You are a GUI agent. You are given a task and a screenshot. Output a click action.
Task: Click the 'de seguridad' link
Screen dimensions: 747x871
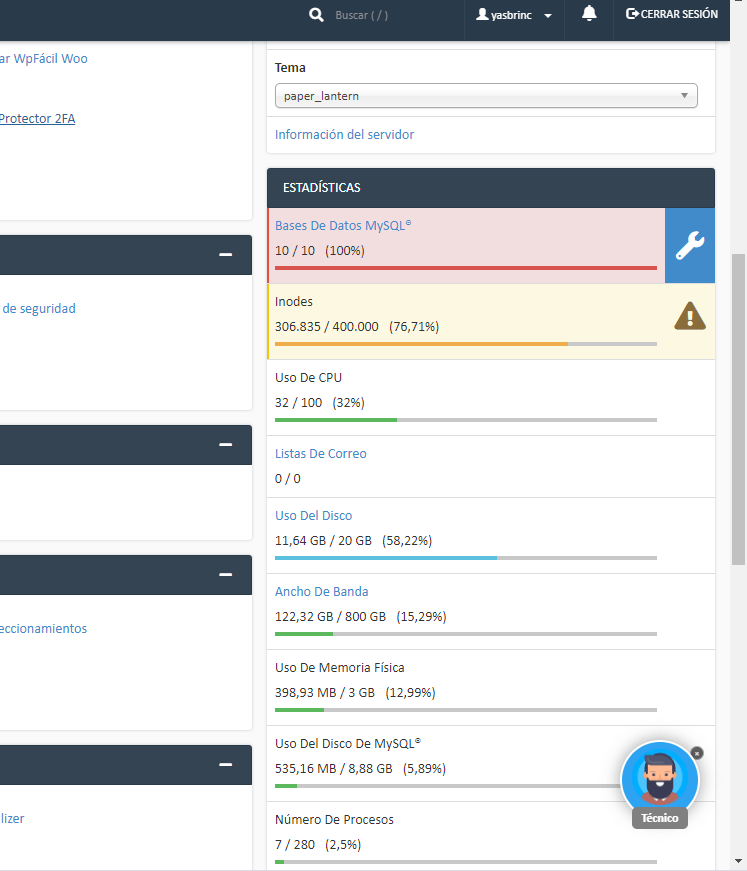[39, 308]
